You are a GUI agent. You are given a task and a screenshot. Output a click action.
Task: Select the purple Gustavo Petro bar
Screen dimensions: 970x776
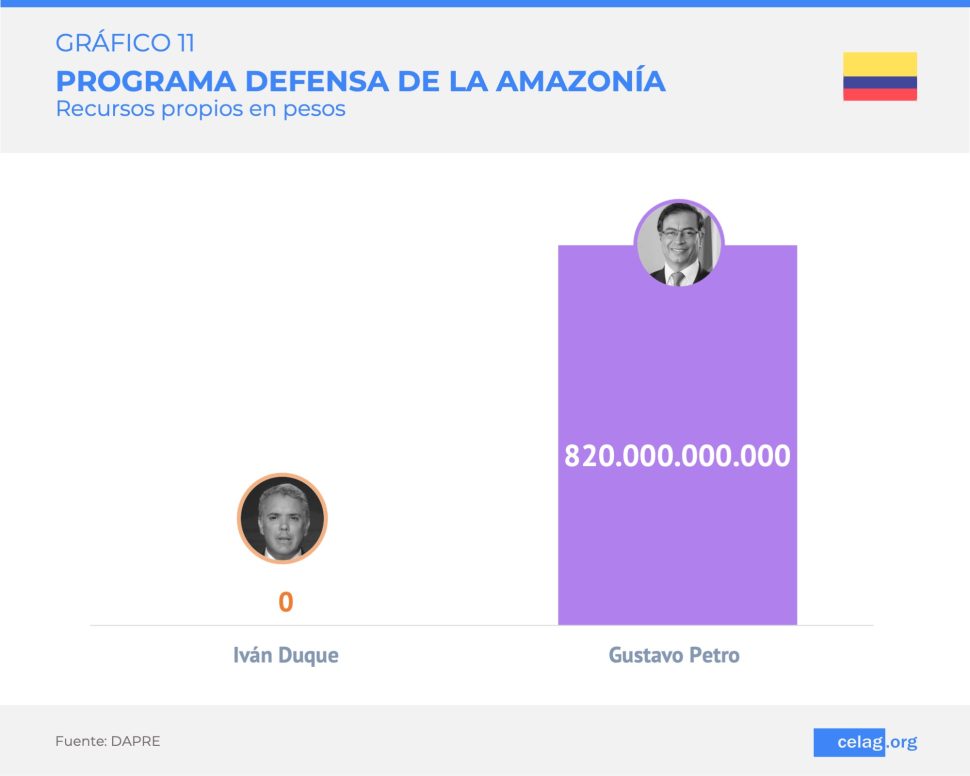(x=677, y=435)
